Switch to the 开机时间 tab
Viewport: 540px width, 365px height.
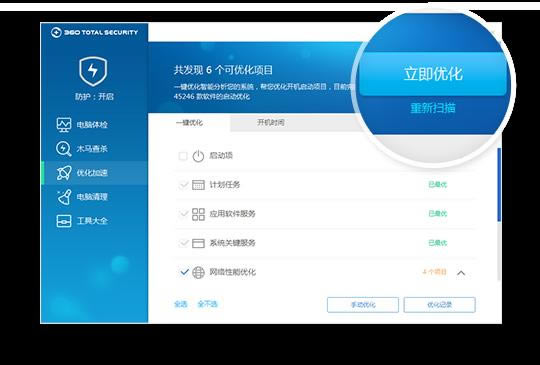[x=271, y=123]
